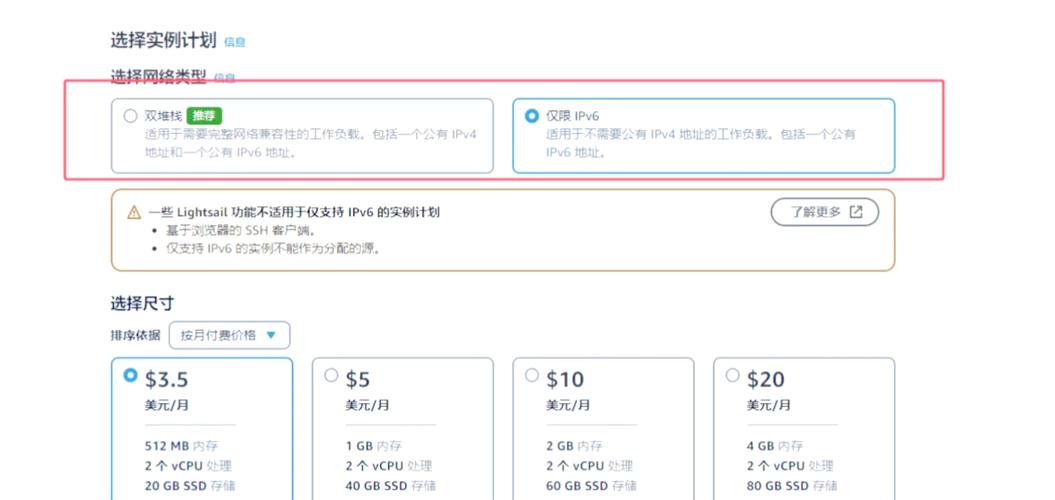Screen dimensions: 1055x500
Task: Open 信息 link next to 选择实例计划
Action: (235, 42)
